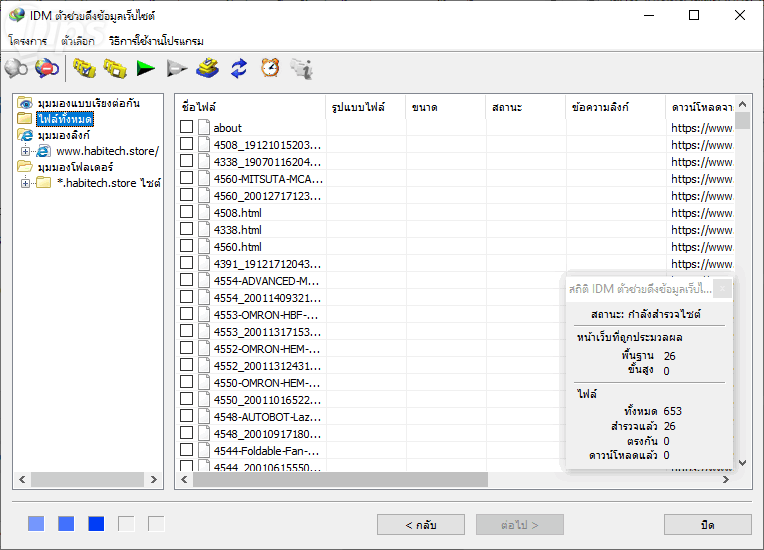The image size is (764, 550).
Task: Click the third darkest blue step square
Action: pos(96,524)
